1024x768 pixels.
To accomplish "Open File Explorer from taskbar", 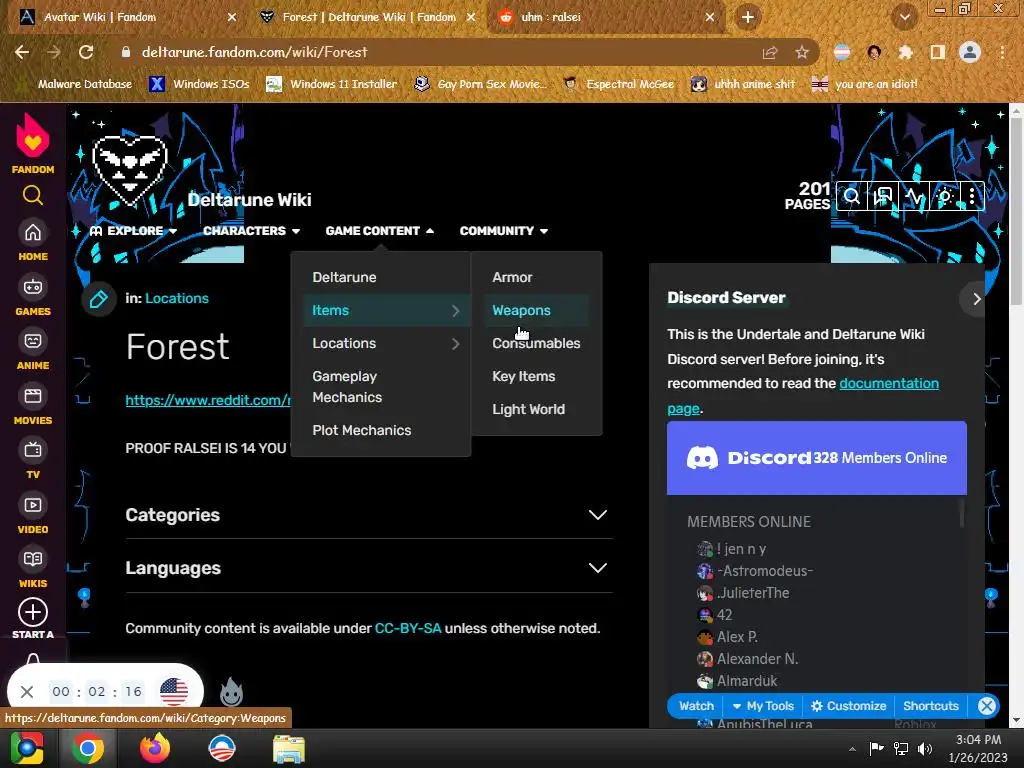I will [x=289, y=748].
